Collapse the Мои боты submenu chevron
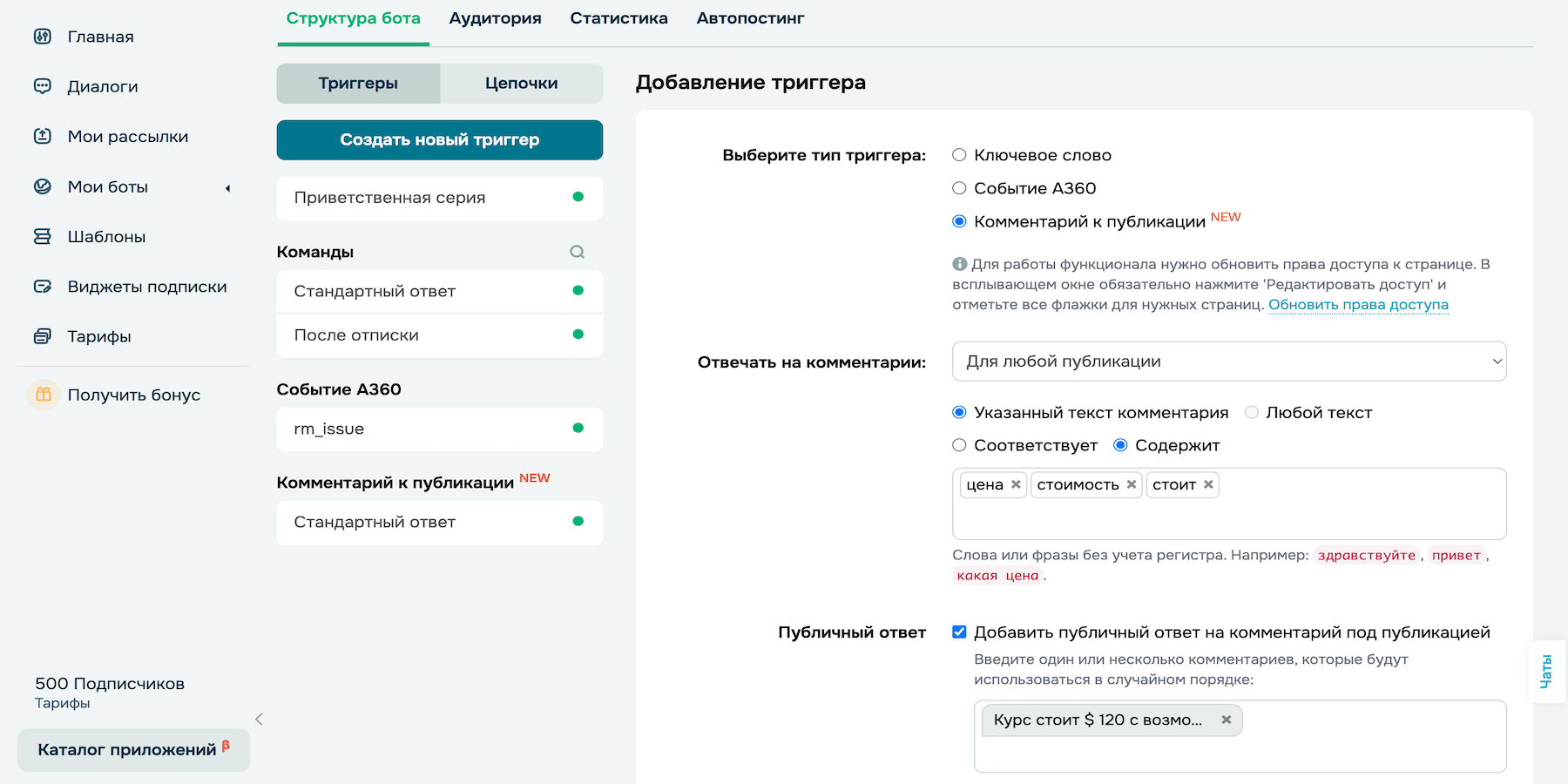Screen dimensions: 1568x784 [x=227, y=186]
